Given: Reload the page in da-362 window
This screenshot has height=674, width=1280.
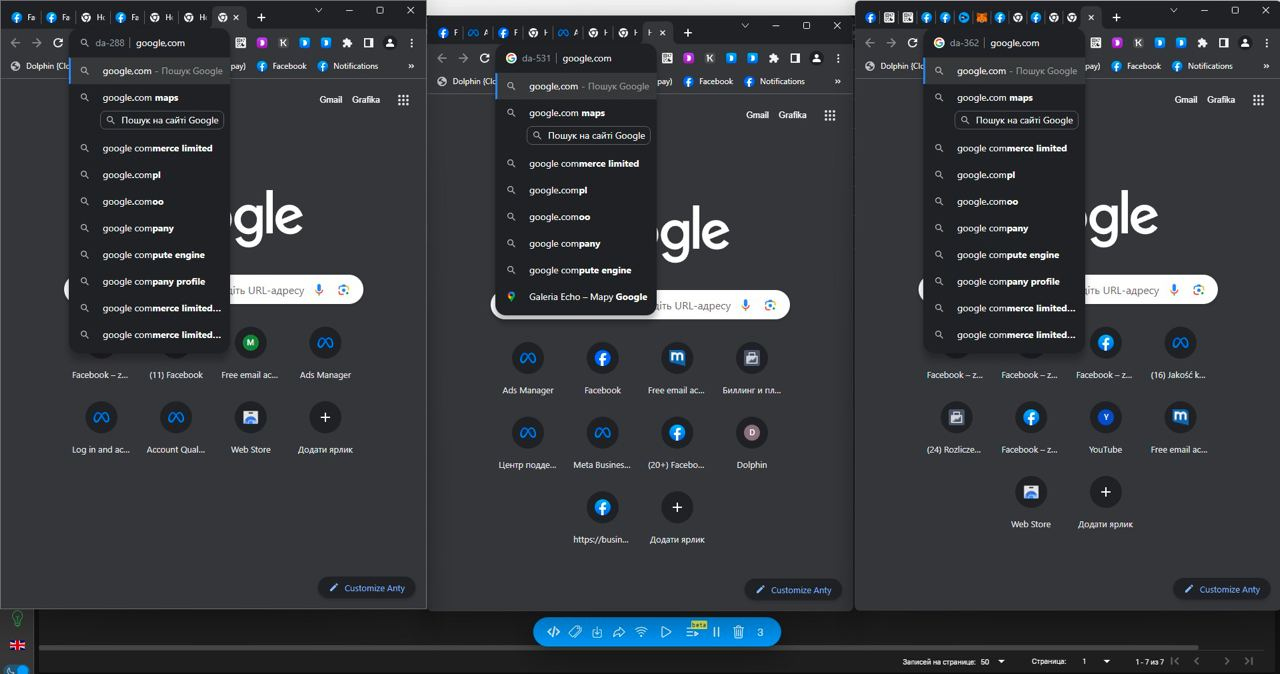Looking at the screenshot, I should (x=912, y=43).
